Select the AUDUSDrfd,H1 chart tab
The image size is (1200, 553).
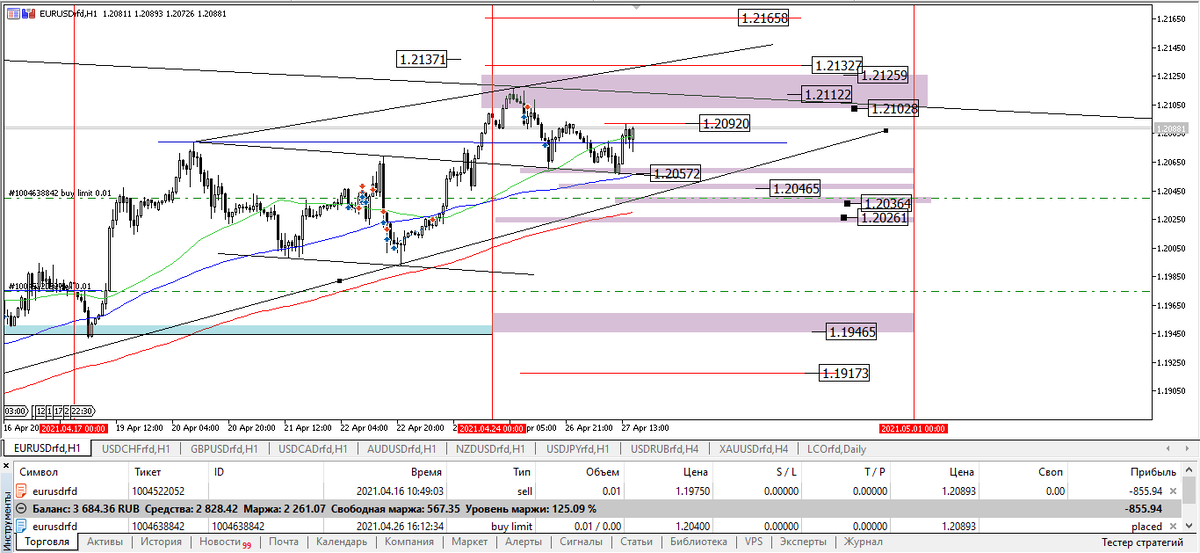[x=403, y=449]
